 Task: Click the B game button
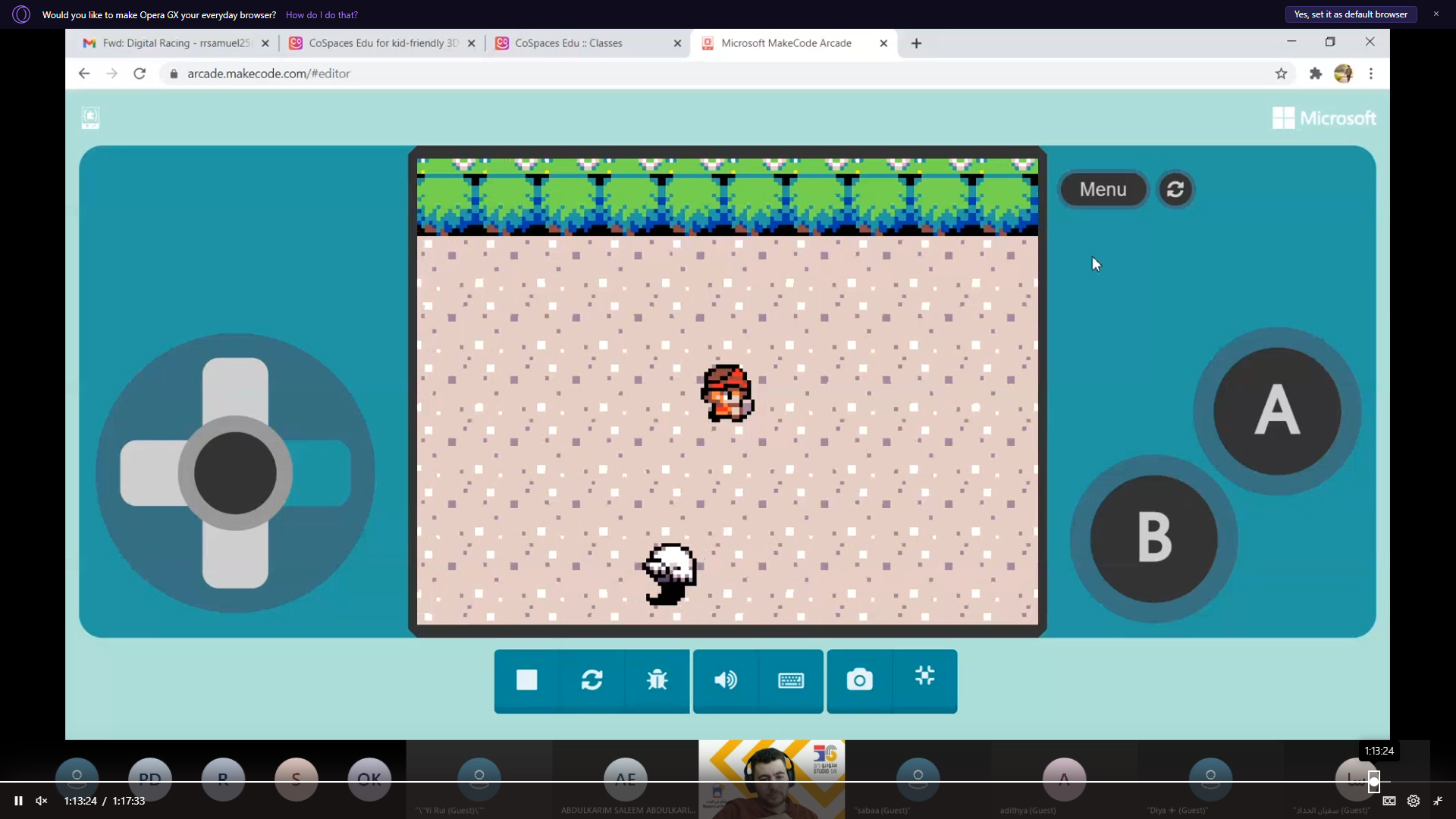click(1153, 538)
